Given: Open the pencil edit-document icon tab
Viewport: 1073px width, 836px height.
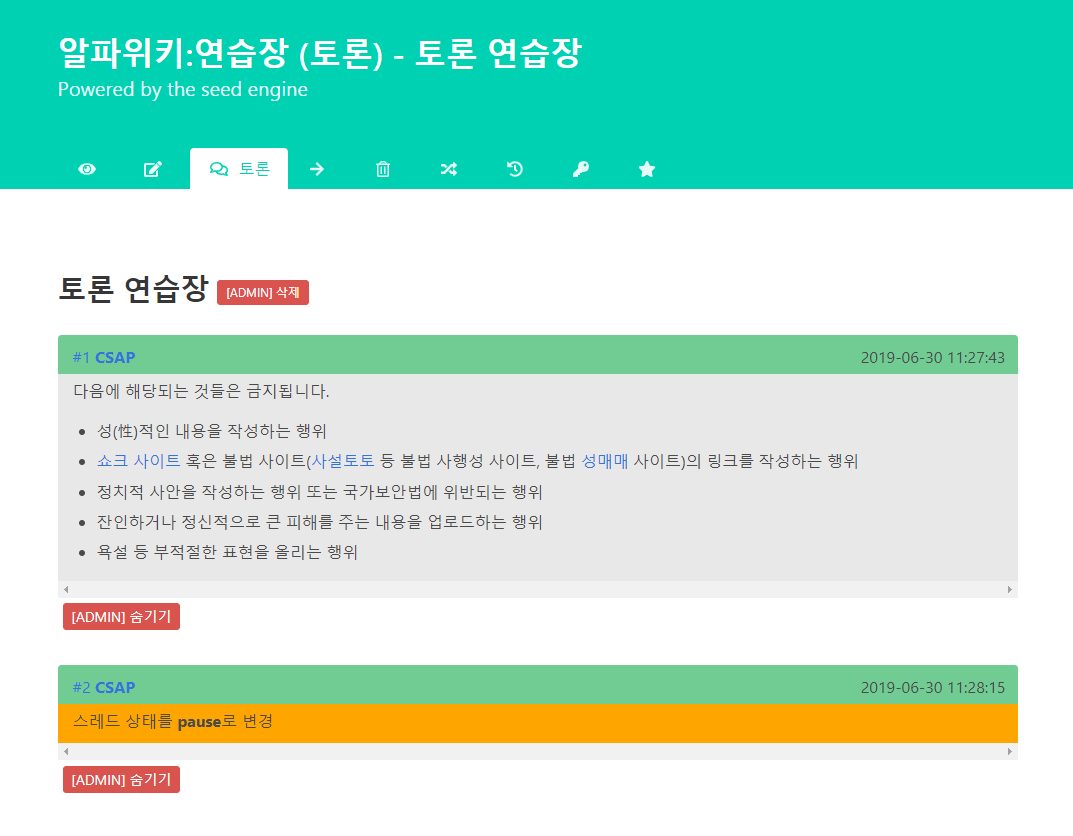Looking at the screenshot, I should pos(153,169).
